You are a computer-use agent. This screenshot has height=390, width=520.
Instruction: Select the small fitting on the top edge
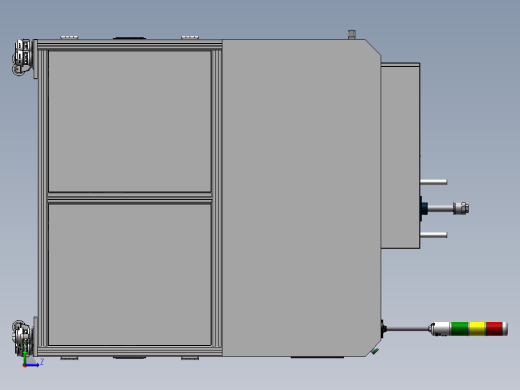pos(352,34)
